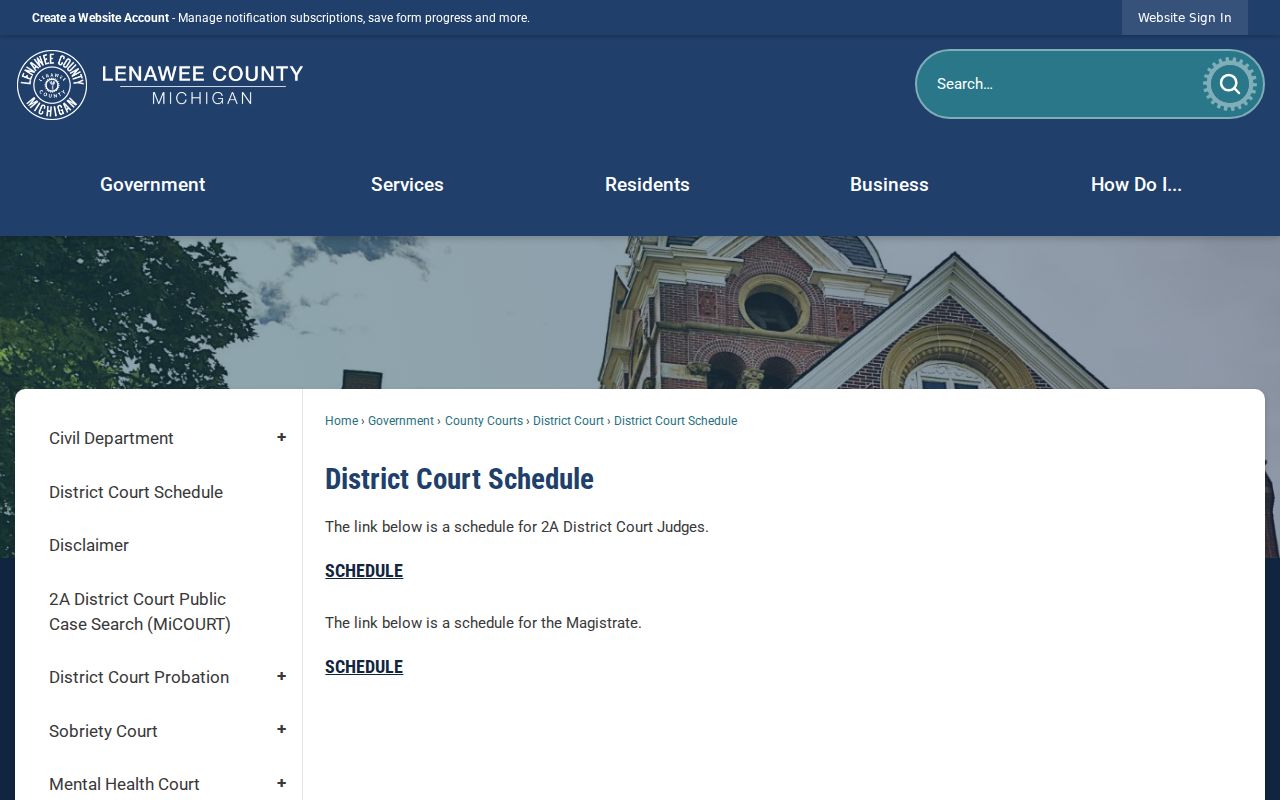Screen dimensions: 1280x800
Task: Open 2A District Court Public Case Search
Action: pos(140,611)
